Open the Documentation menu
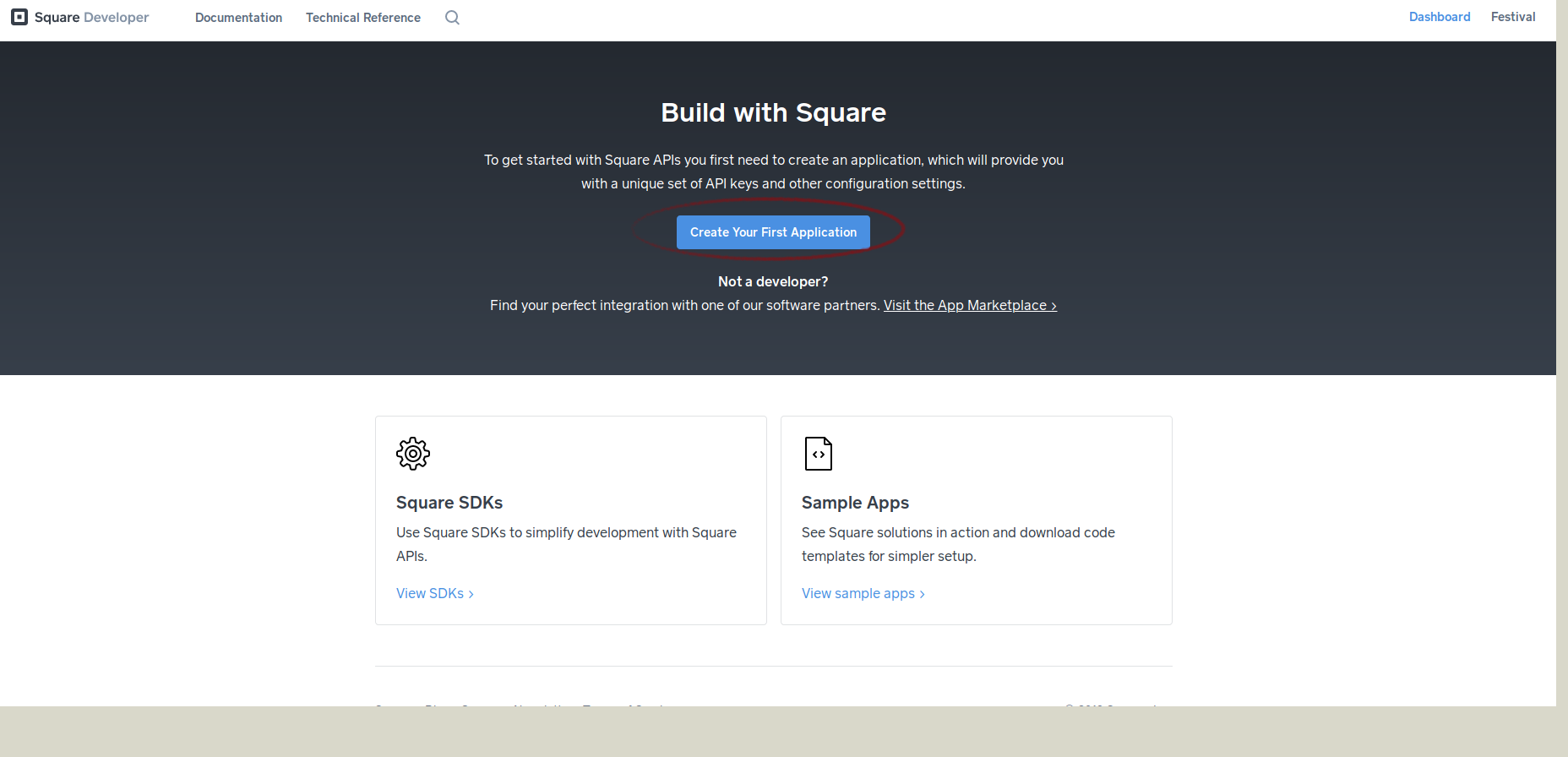Screen dimensions: 1568x757 238,18
